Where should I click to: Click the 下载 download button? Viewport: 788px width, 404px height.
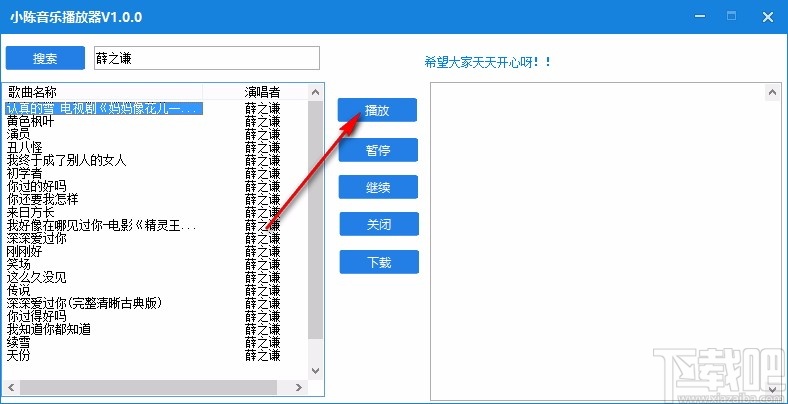pos(379,262)
